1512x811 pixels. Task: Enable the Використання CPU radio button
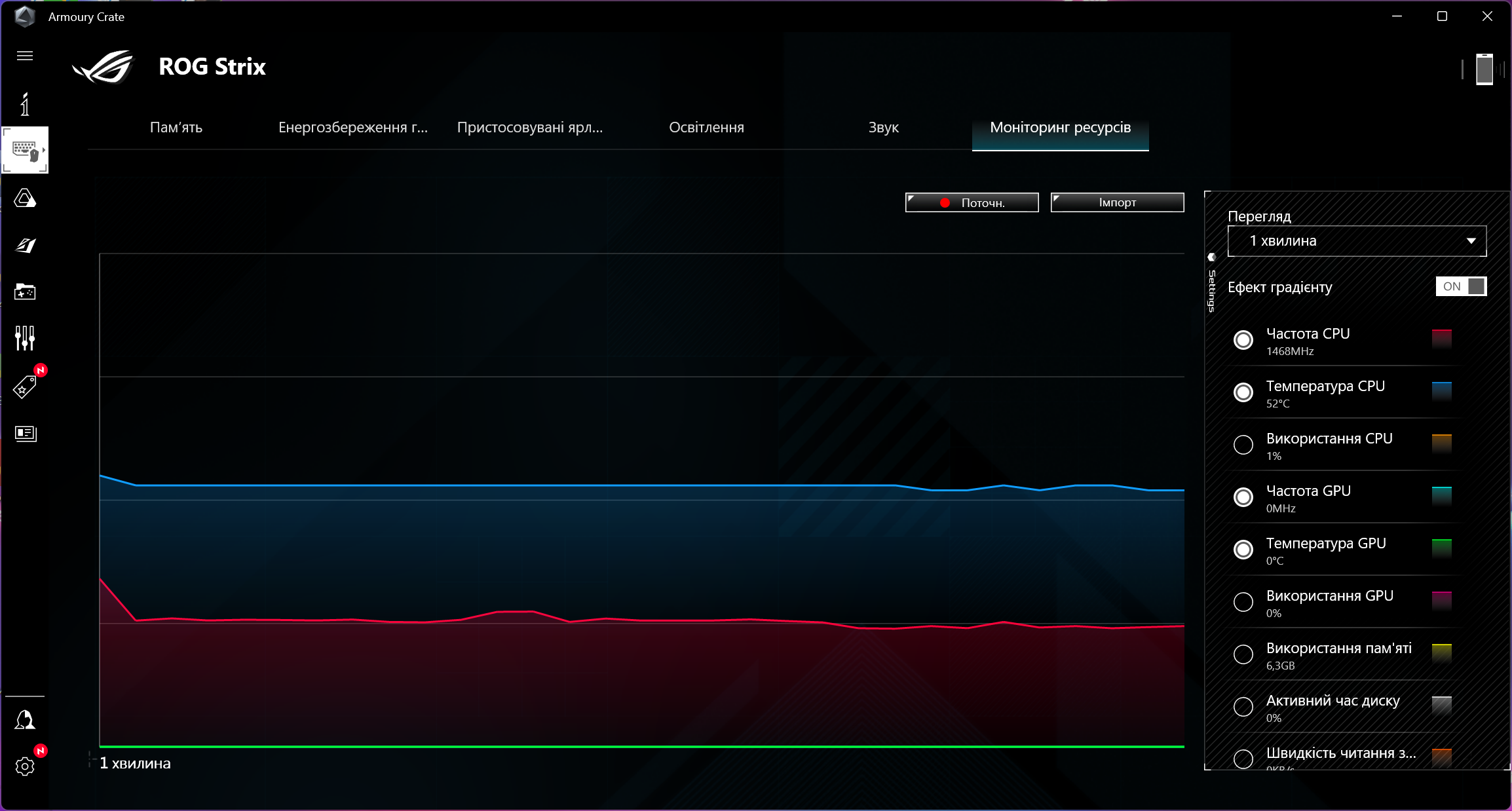point(1243,445)
